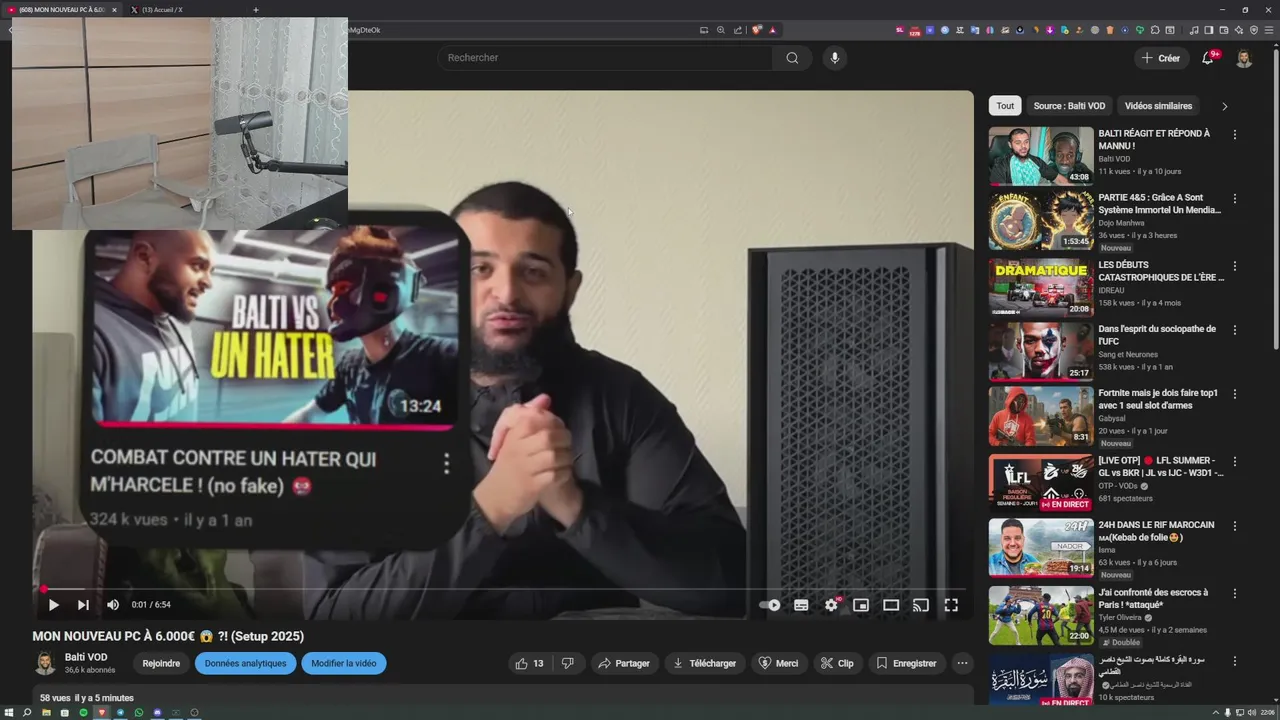Screen dimensions: 1280x720
Task: Seek on the red video progress bar
Action: [x=503, y=589]
